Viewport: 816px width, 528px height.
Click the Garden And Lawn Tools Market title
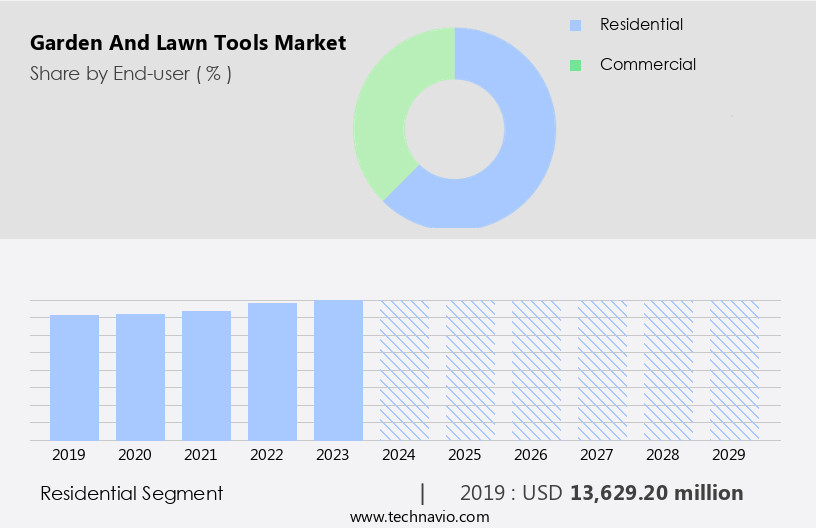[188, 43]
